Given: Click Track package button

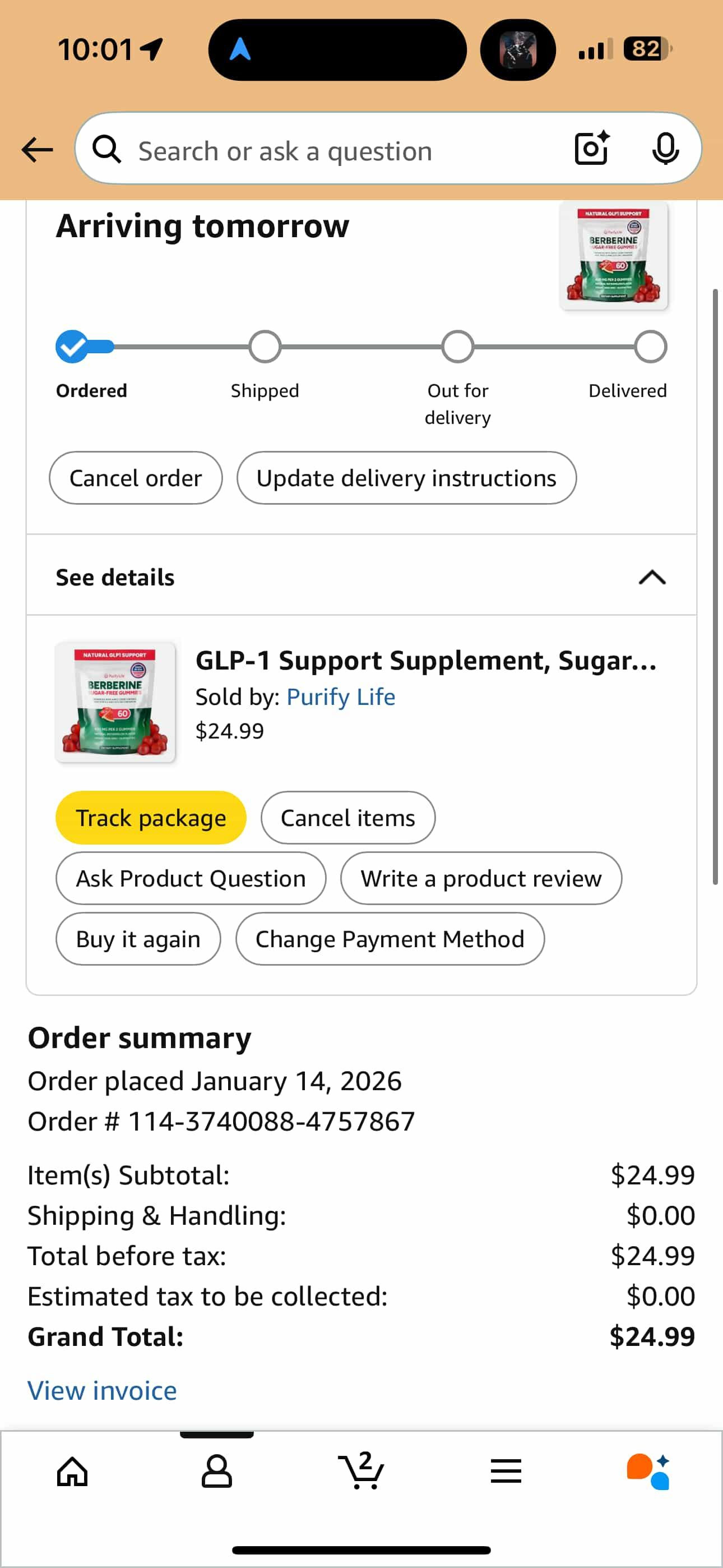Looking at the screenshot, I should 151,818.
